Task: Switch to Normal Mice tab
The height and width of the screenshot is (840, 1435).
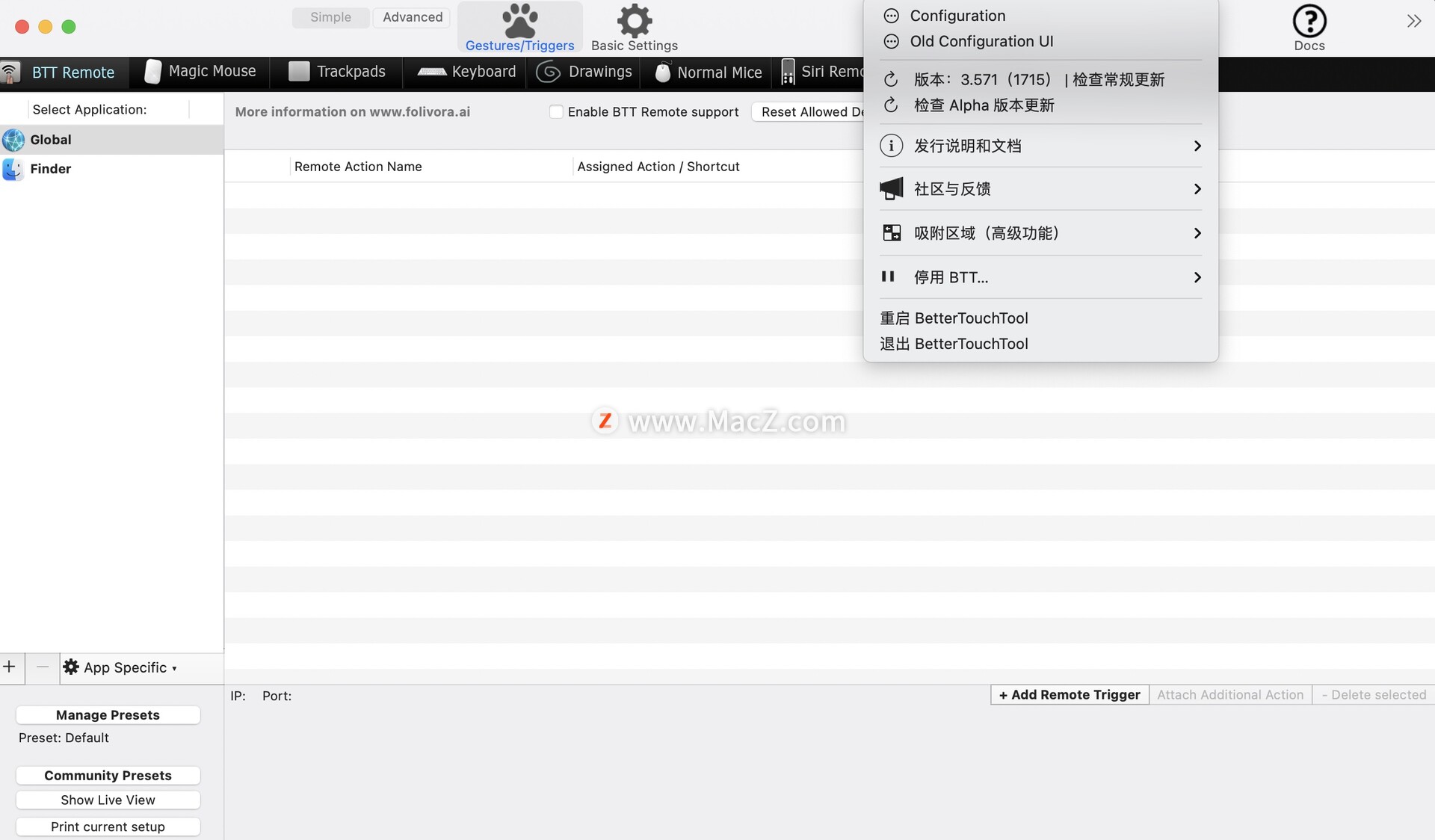Action: 708,72
